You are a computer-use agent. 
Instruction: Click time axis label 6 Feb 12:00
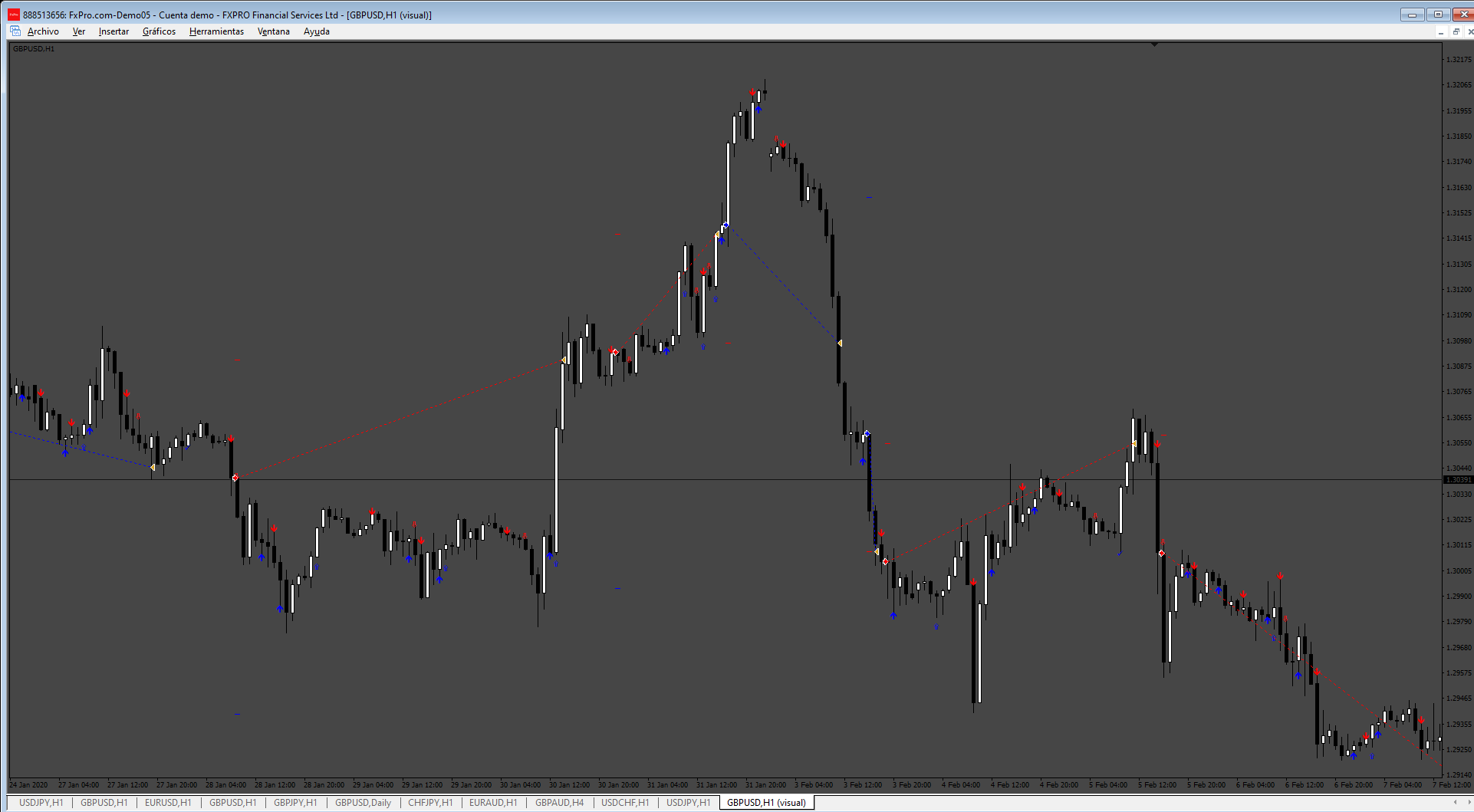tap(1305, 785)
